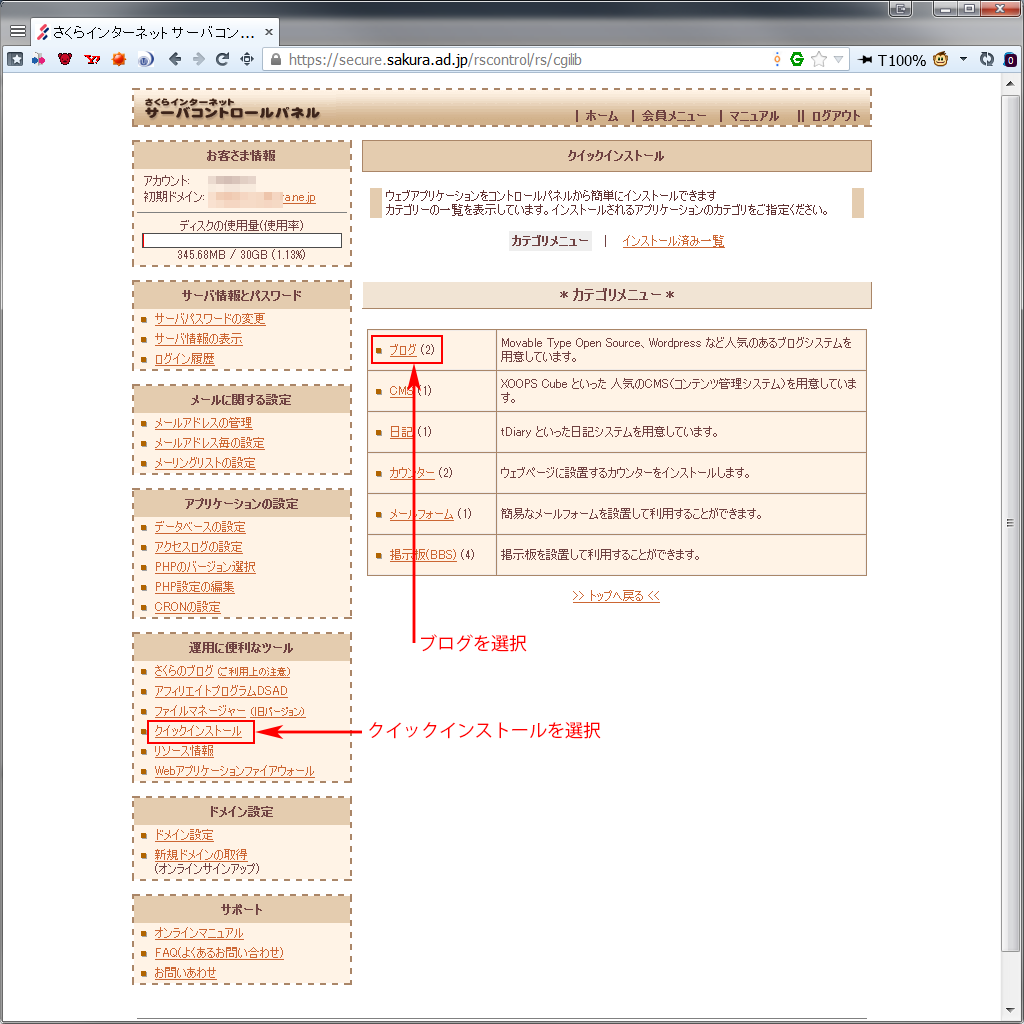Viewport: 1024px width, 1024px height.
Task: Open the インストール済み一覧 link
Action: click(673, 241)
